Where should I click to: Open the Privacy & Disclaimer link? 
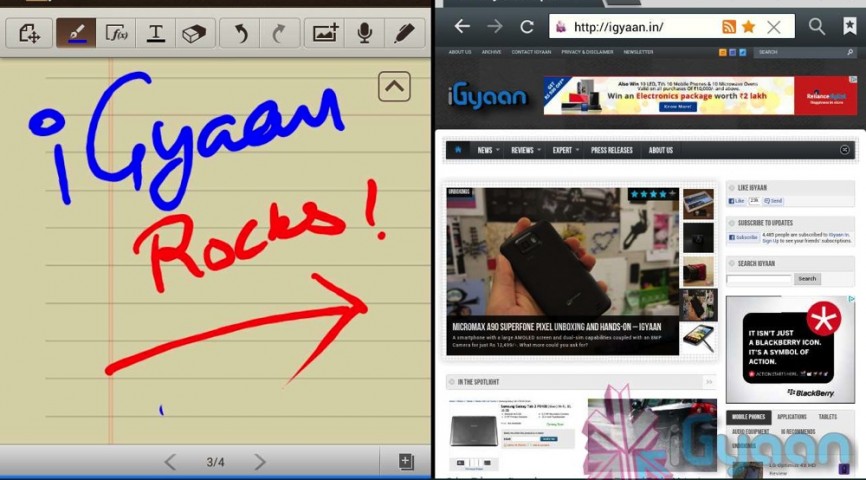[x=587, y=52]
